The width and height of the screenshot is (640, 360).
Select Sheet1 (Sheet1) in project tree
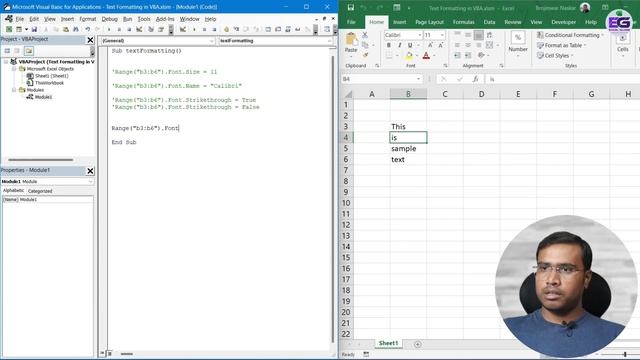[51, 76]
